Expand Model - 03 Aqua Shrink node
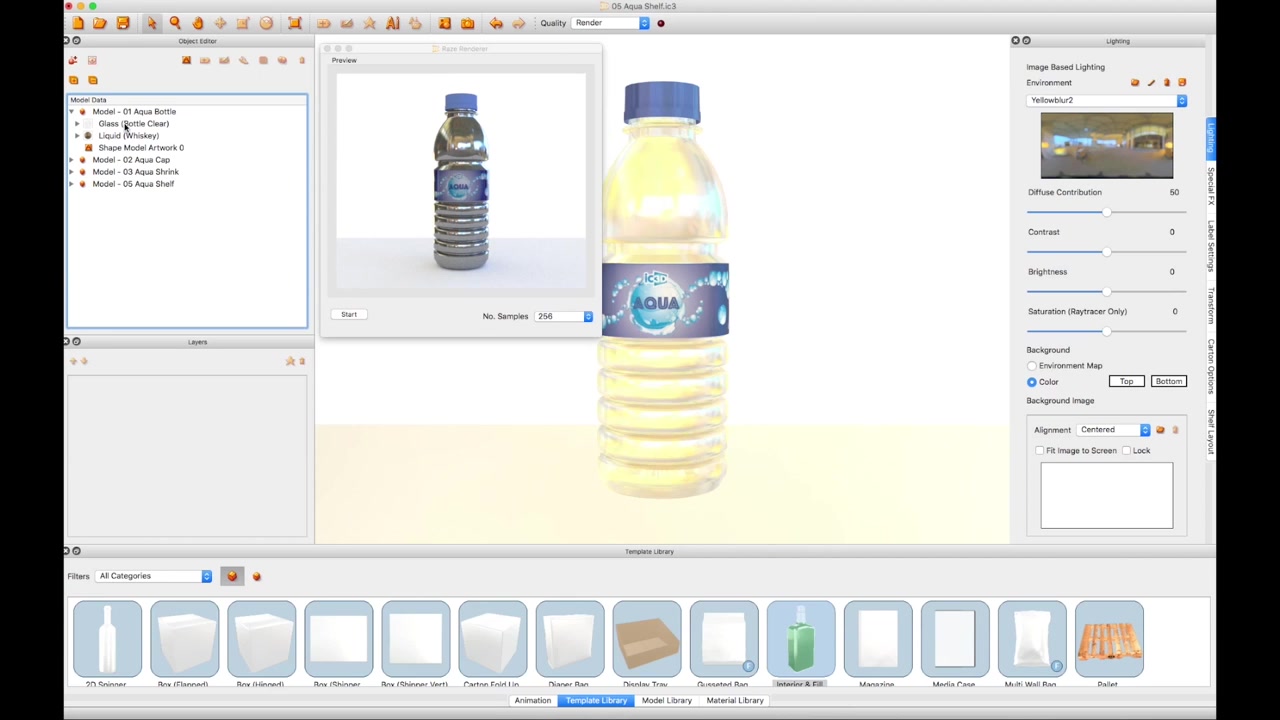The image size is (1280, 720). tap(71, 172)
